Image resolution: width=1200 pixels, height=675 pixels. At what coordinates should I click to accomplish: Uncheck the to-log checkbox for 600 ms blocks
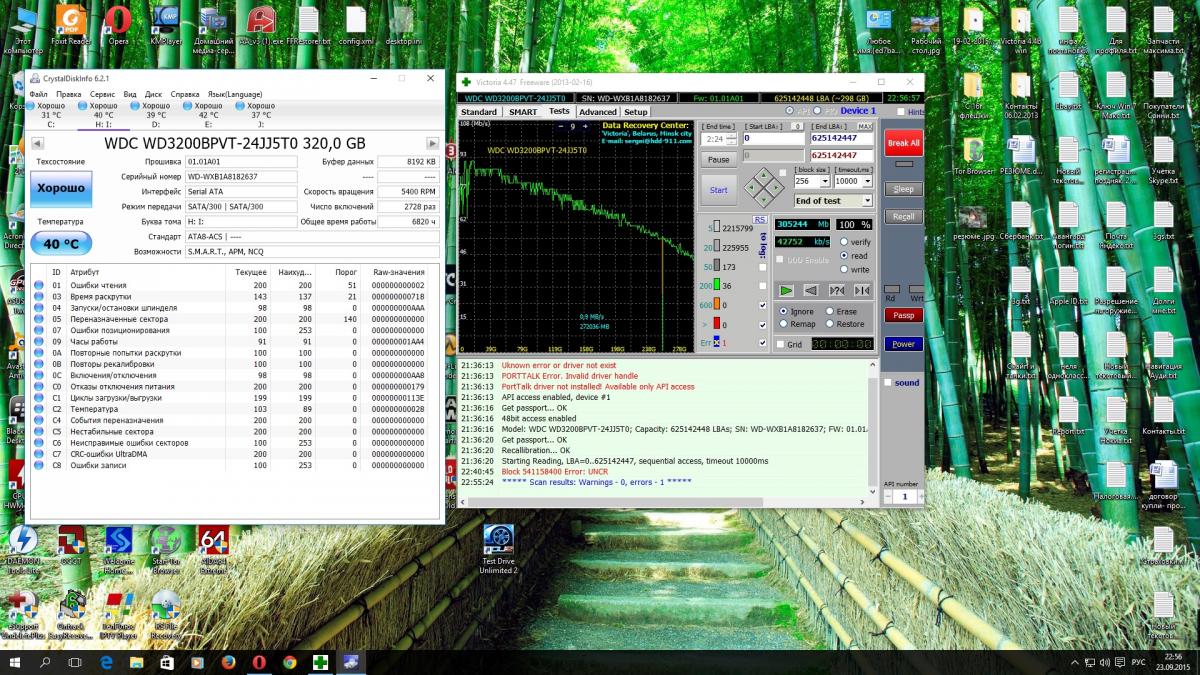click(763, 305)
